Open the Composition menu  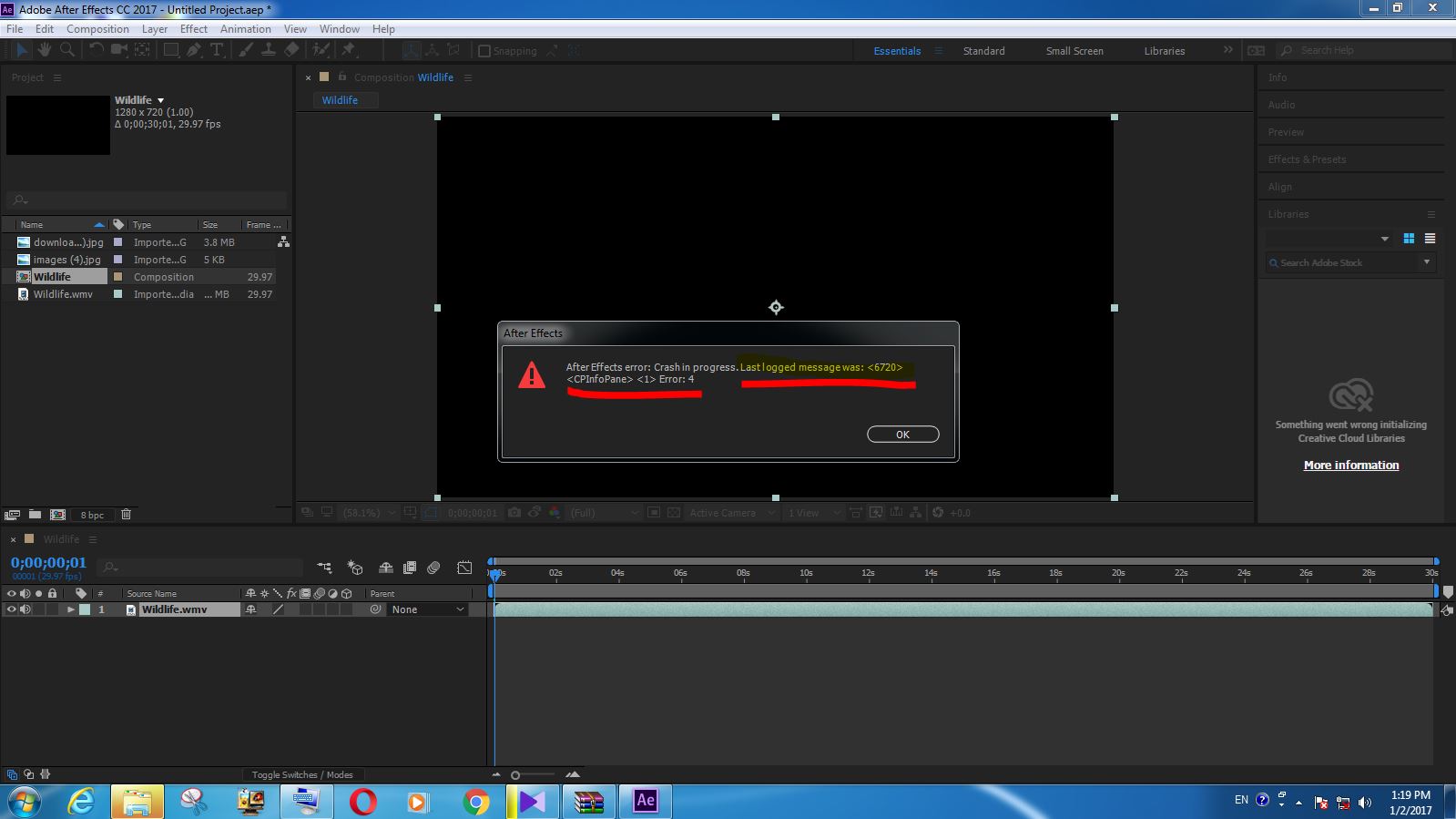97,28
